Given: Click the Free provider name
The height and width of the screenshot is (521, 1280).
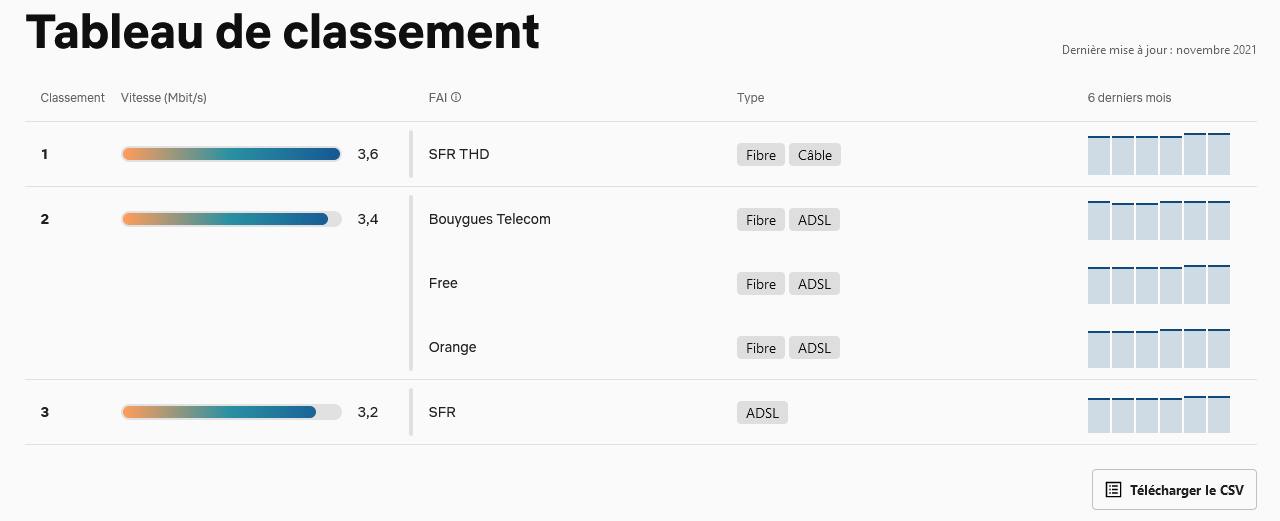Looking at the screenshot, I should click(443, 283).
